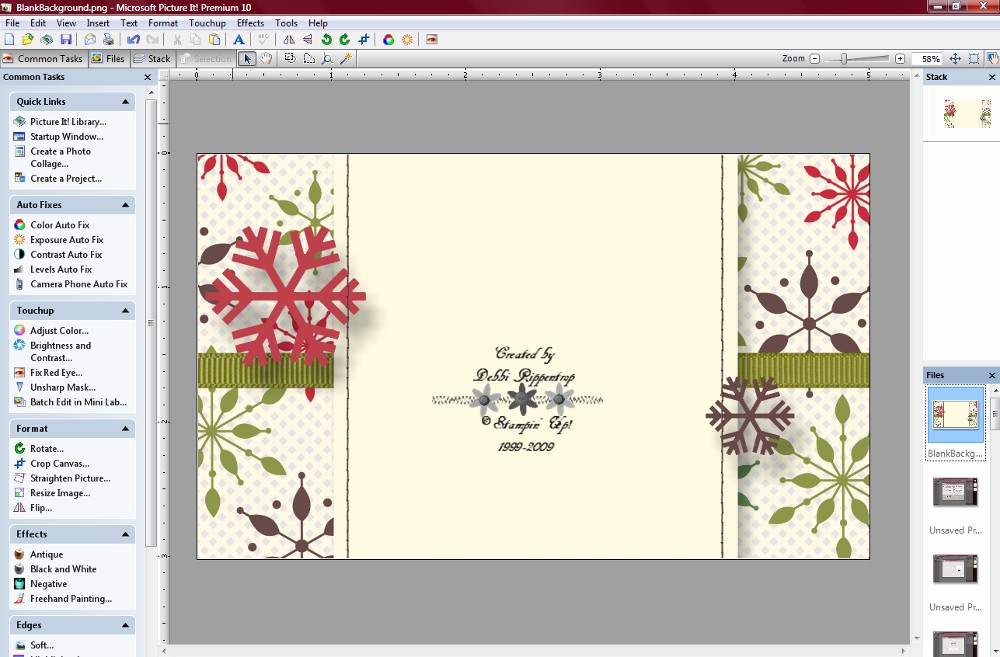Open the Edit menu
1000x657 pixels.
(x=38, y=23)
